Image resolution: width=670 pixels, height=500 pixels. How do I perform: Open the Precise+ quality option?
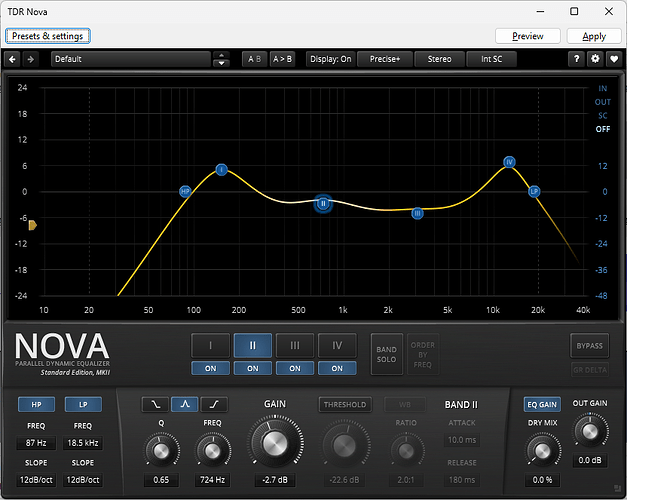385,59
